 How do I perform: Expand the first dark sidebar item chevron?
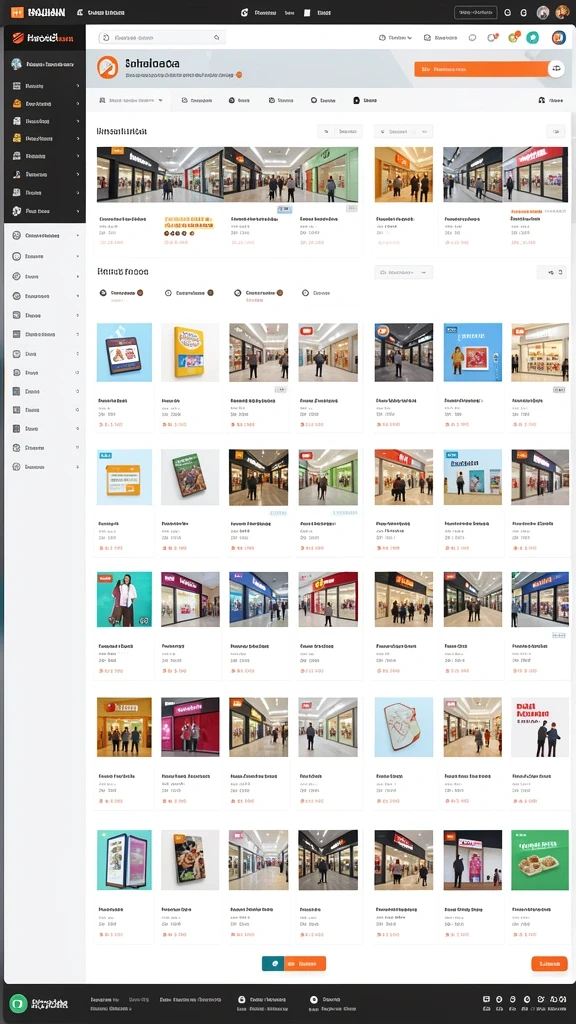pos(78,86)
